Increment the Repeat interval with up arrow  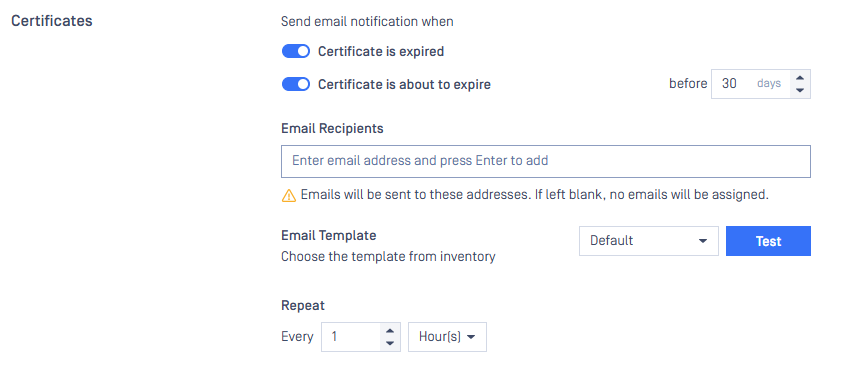389,331
